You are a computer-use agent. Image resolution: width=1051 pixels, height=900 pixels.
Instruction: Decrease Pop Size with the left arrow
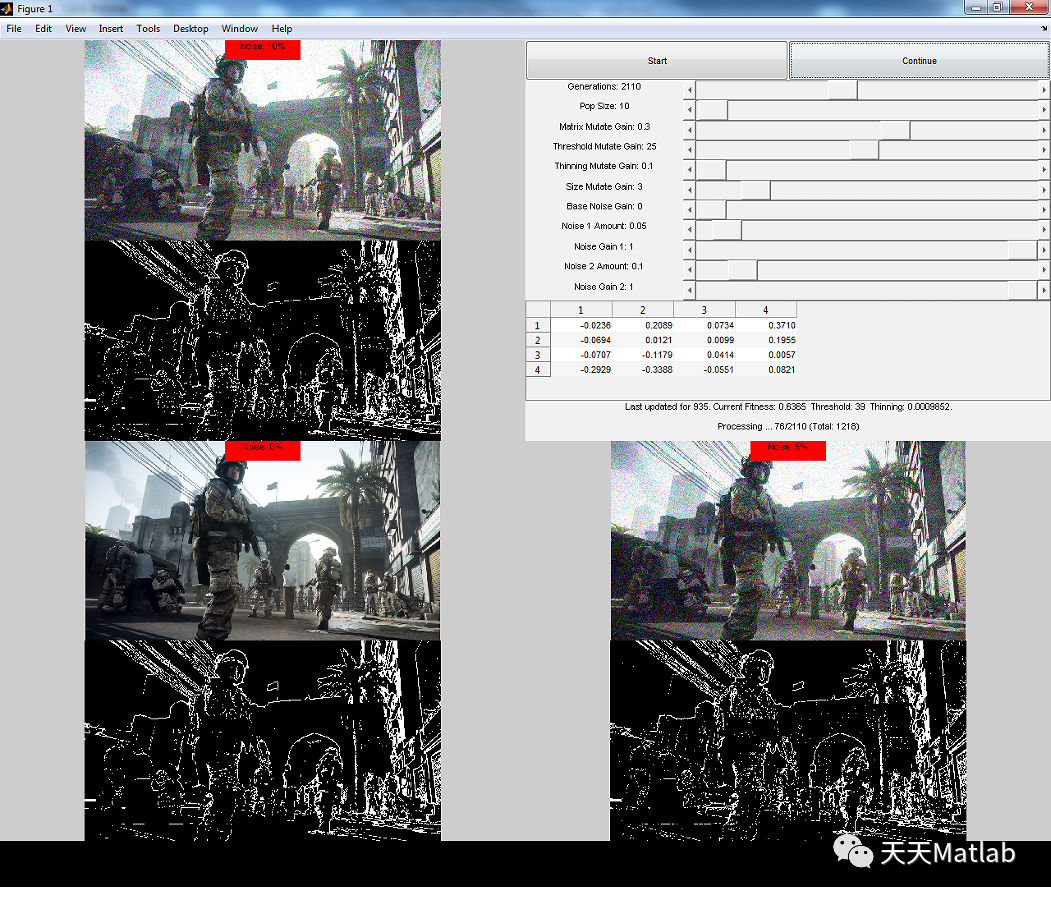690,110
